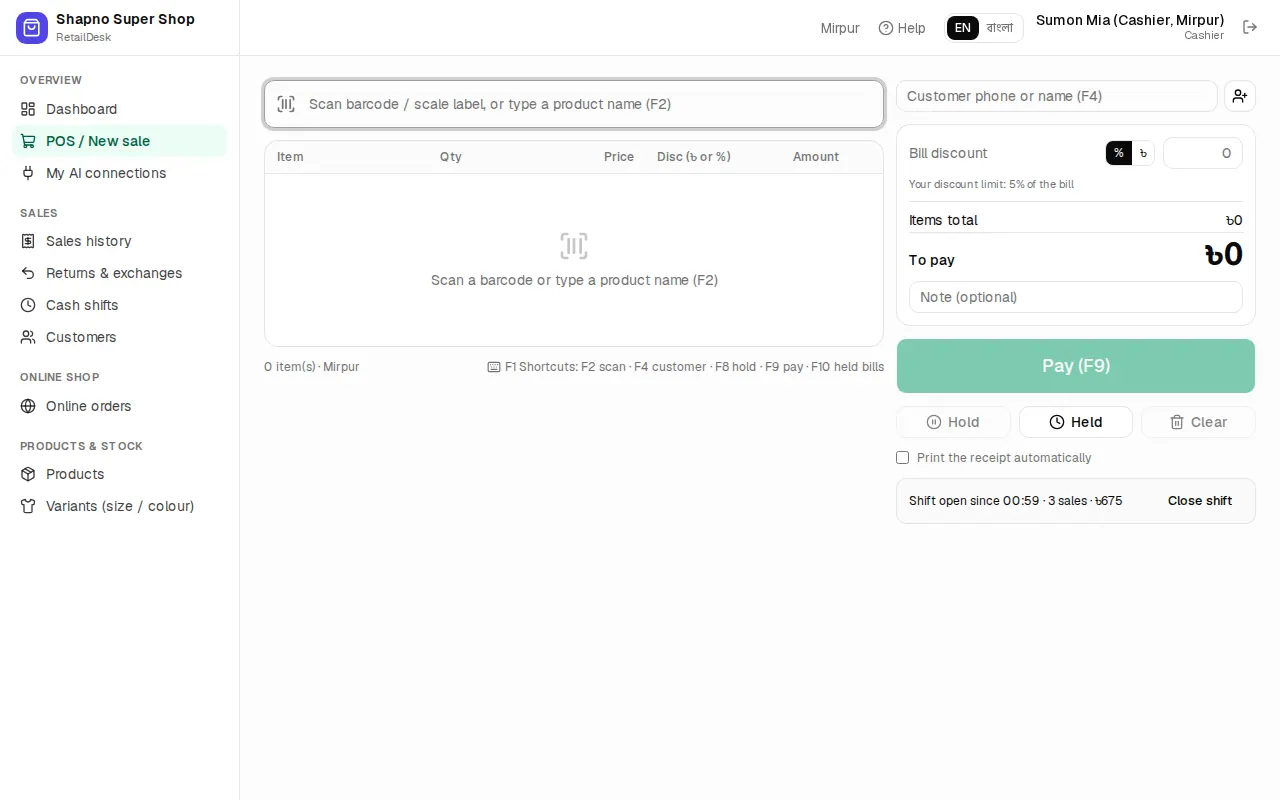
Task: Open the Held bills list
Action: [x=1076, y=422]
